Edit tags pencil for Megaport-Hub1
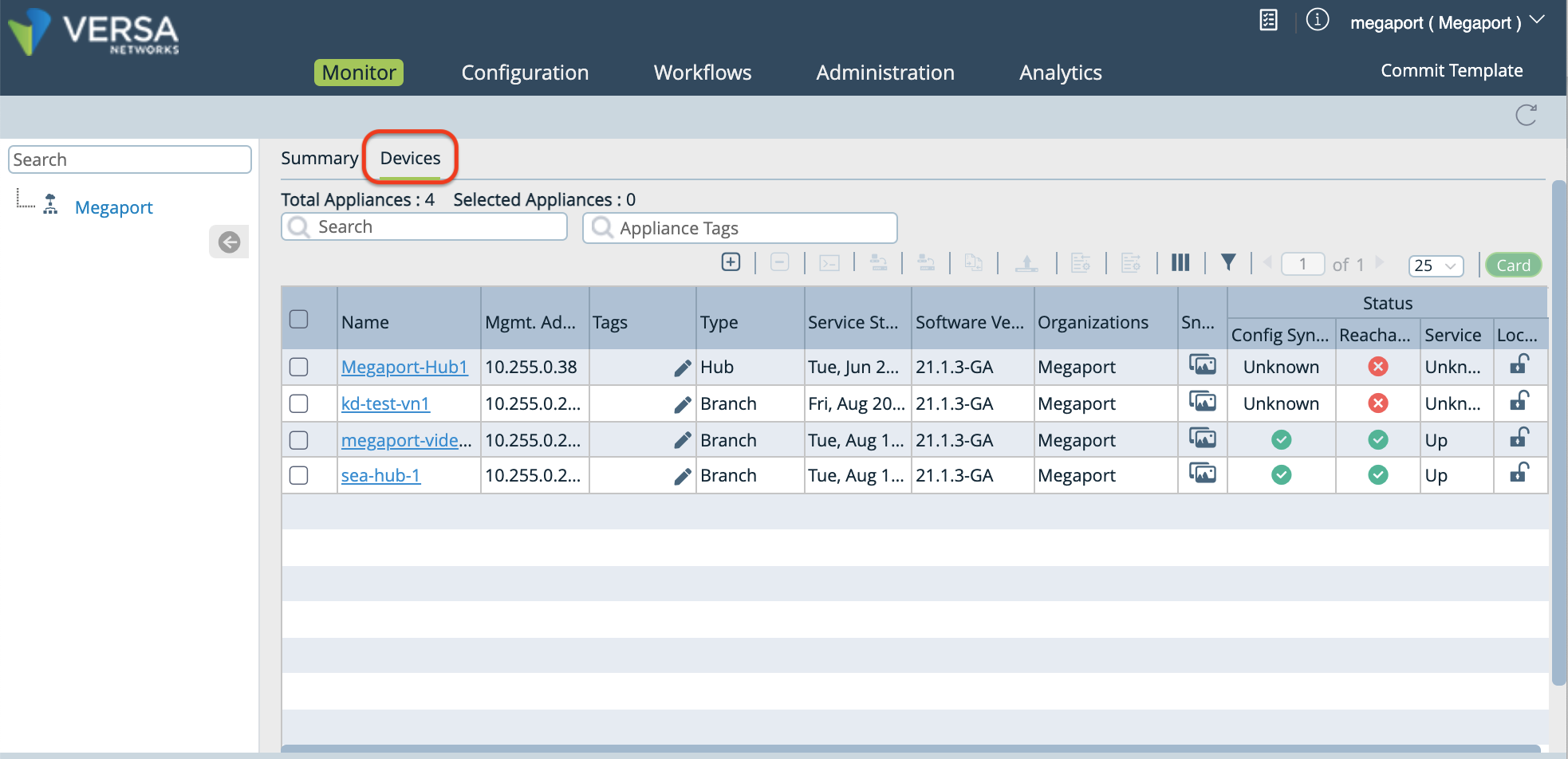1568x759 pixels. coord(682,368)
